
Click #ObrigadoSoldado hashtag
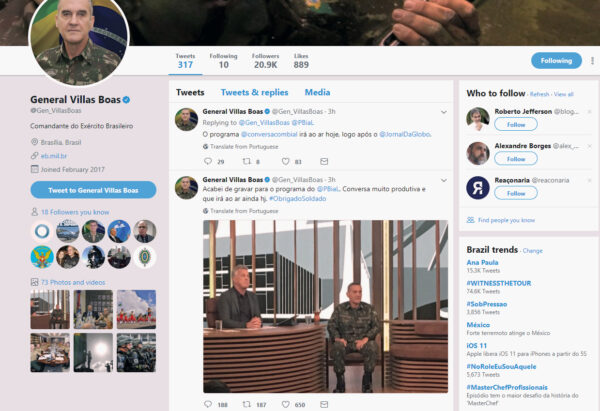[297, 199]
